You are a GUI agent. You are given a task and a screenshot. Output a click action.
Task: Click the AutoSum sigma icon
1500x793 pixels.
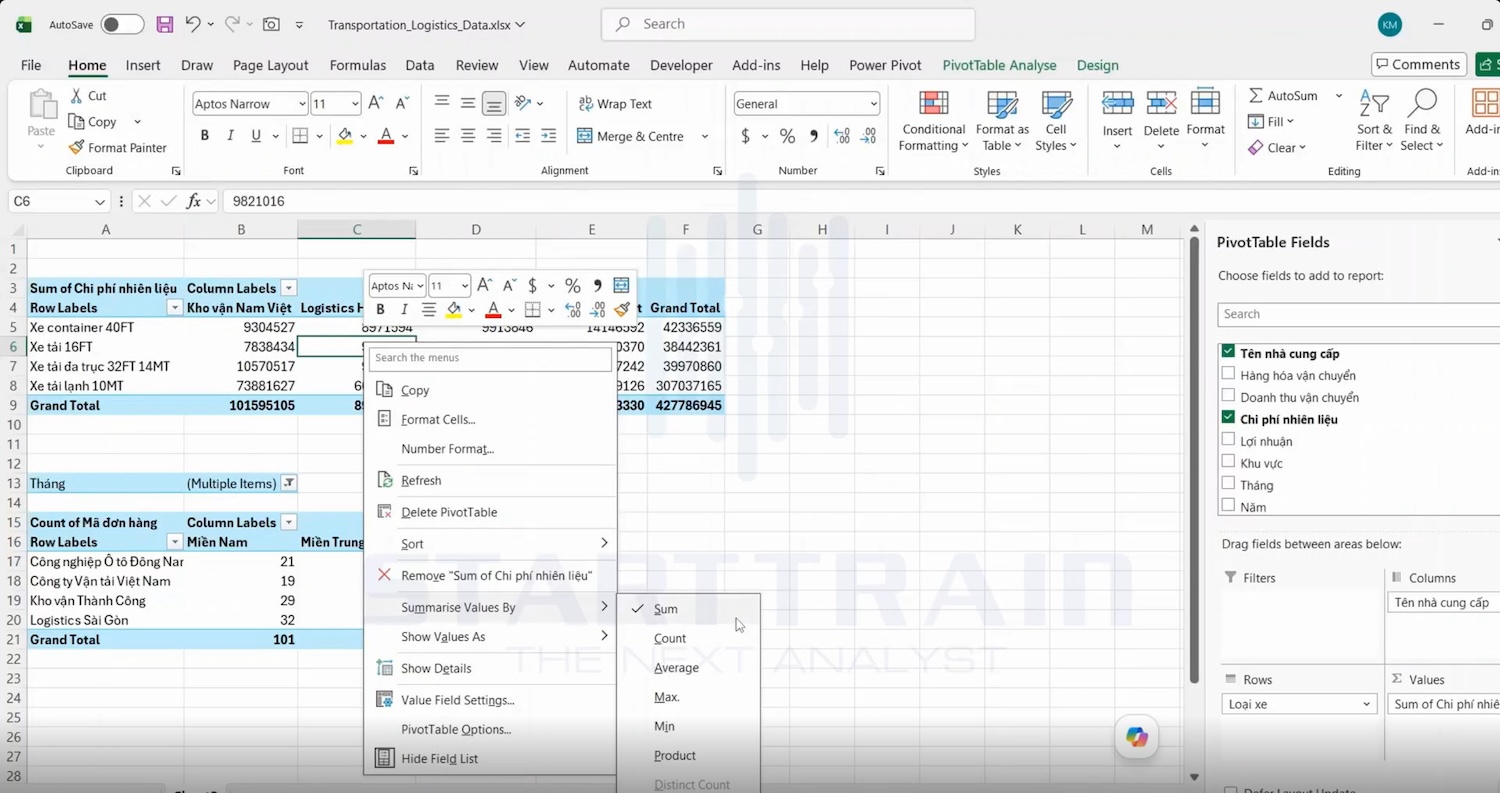(x=1256, y=96)
